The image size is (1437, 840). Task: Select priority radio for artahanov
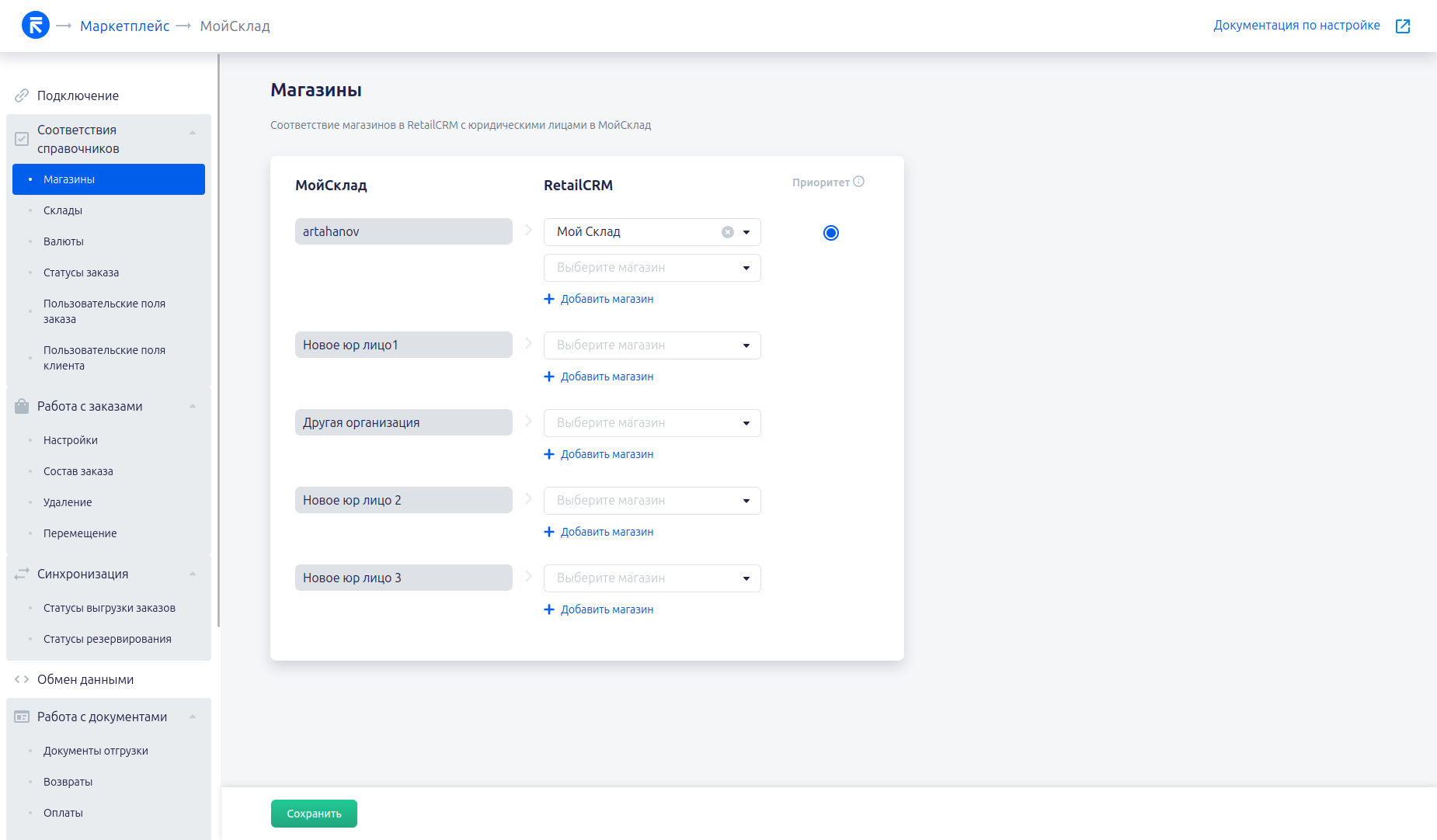[830, 233]
